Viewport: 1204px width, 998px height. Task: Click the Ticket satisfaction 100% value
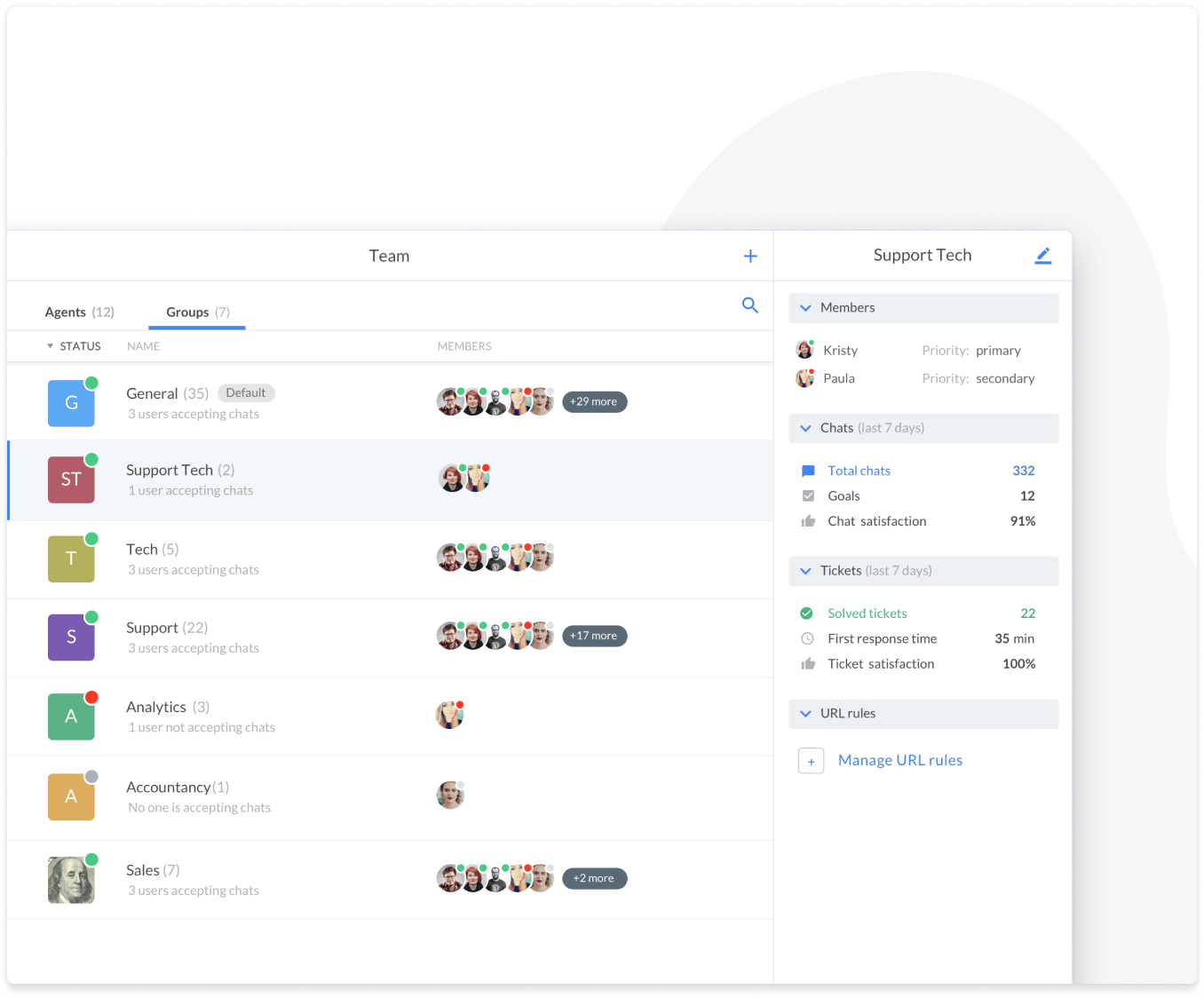point(1018,663)
